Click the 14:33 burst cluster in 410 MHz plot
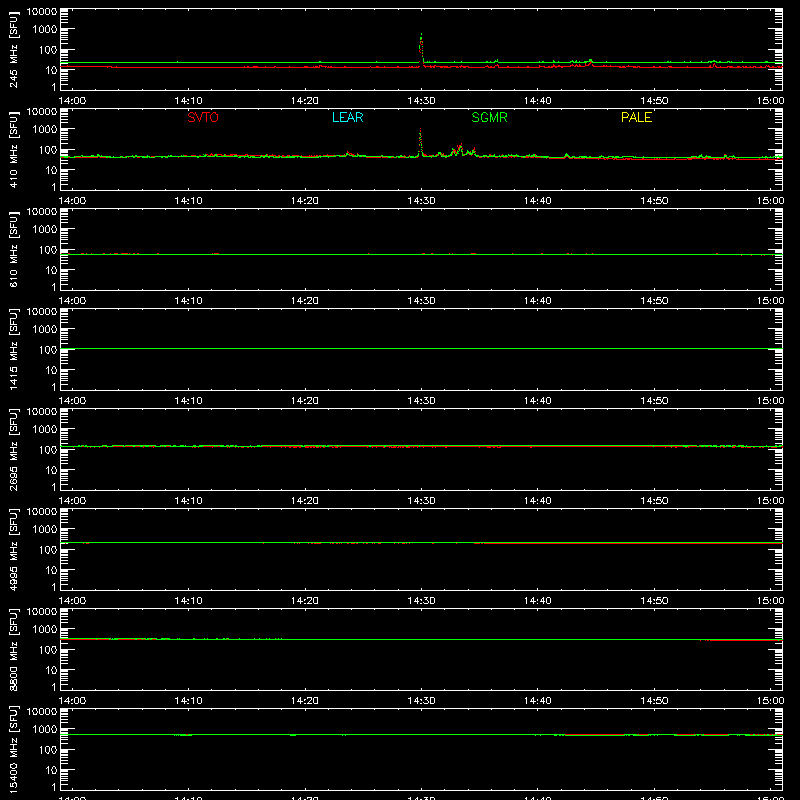This screenshot has width=800, height=800. point(462,150)
